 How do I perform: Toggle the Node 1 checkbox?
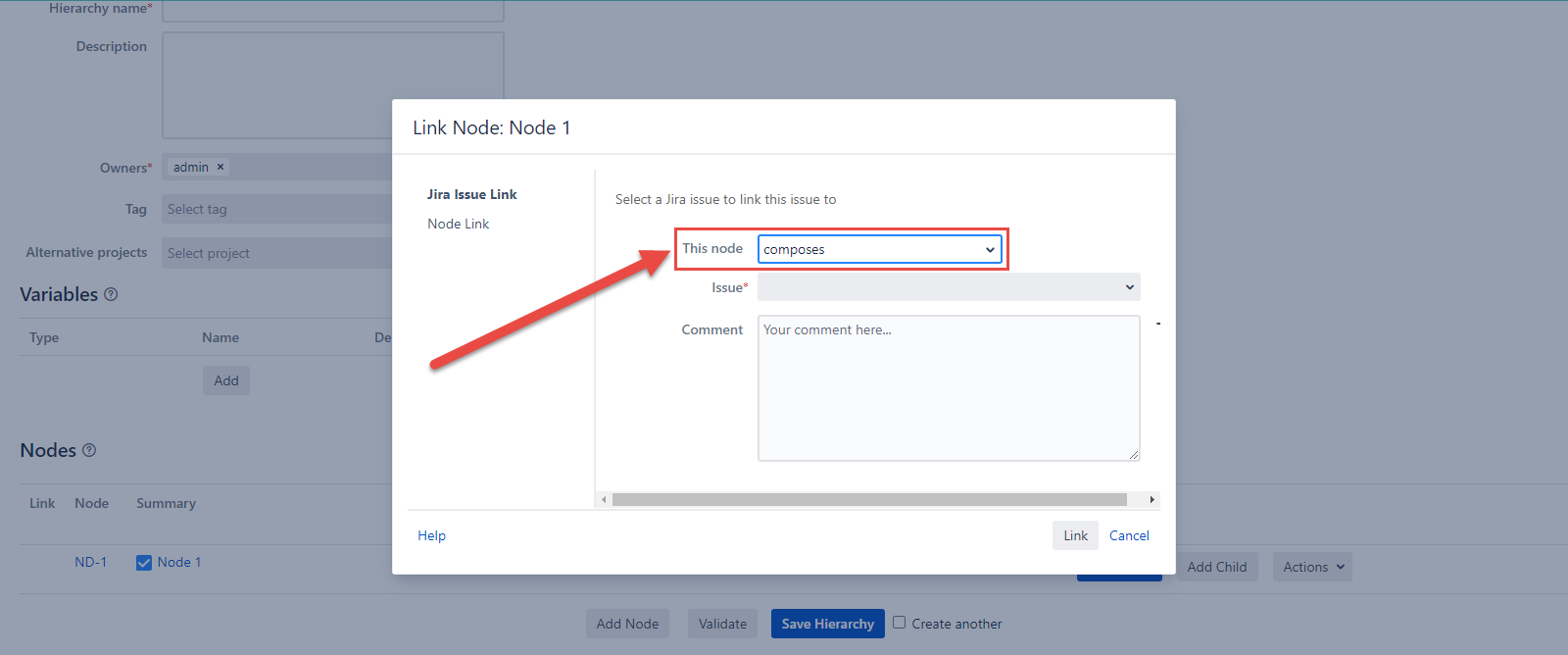click(x=144, y=563)
